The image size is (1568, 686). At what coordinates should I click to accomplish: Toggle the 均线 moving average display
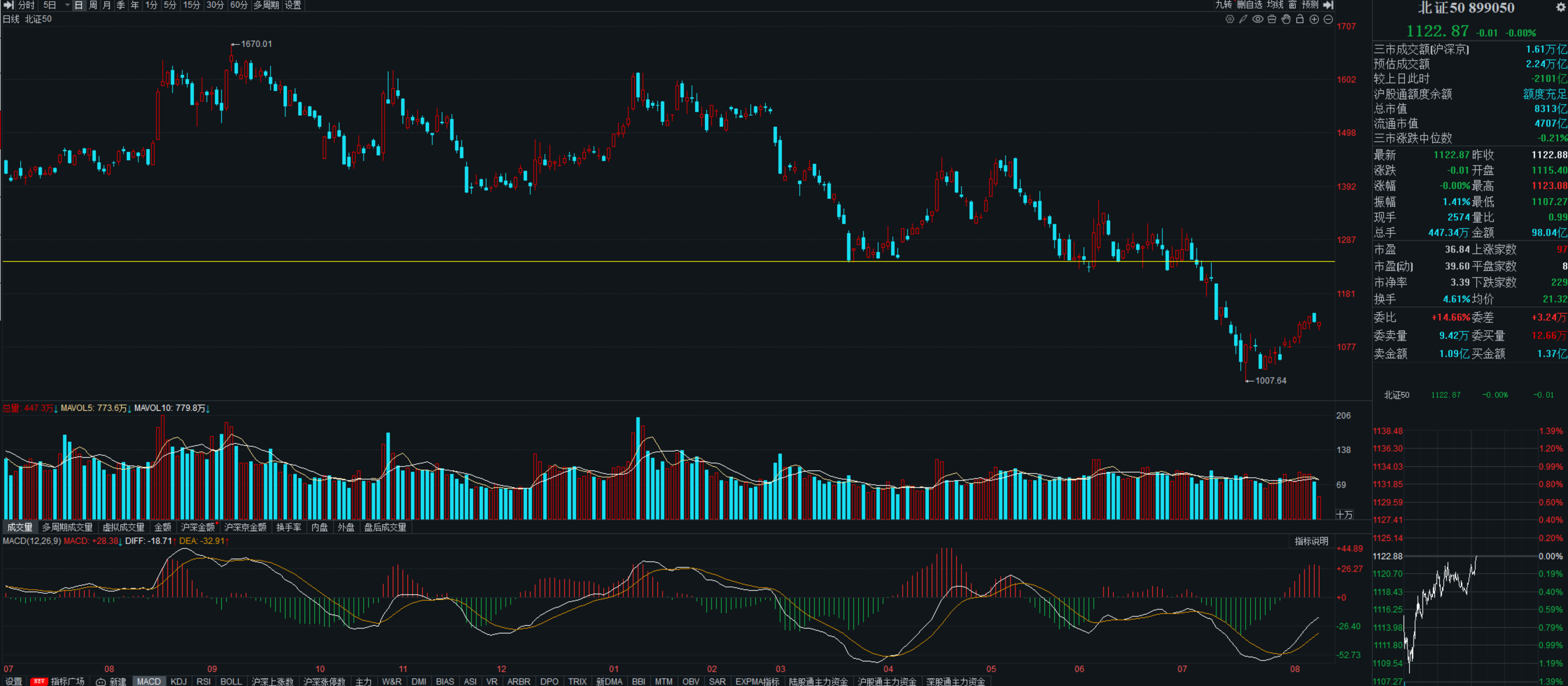(x=1274, y=5)
